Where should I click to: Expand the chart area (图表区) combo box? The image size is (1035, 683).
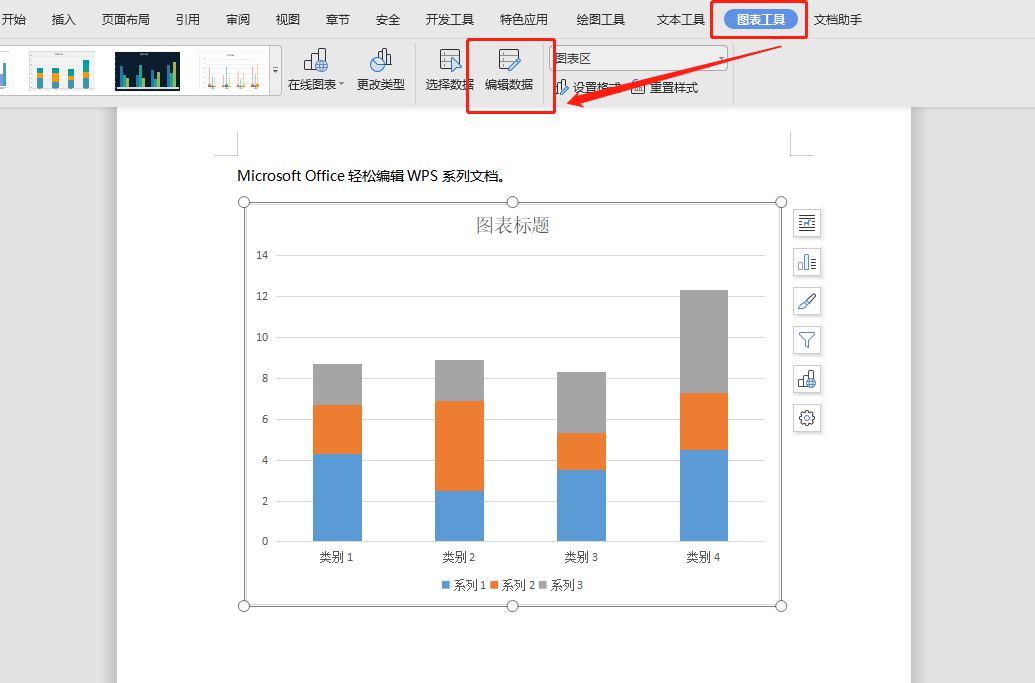721,59
